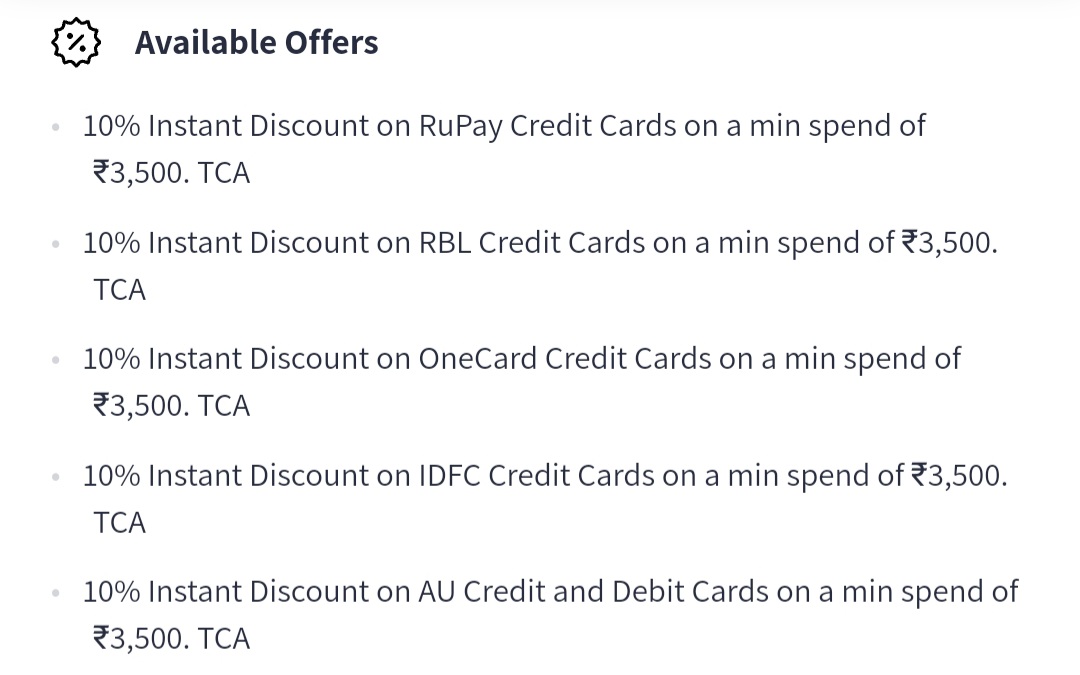1080x675 pixels.
Task: Select the IDFC Credit Cards discount offer
Action: click(x=546, y=499)
